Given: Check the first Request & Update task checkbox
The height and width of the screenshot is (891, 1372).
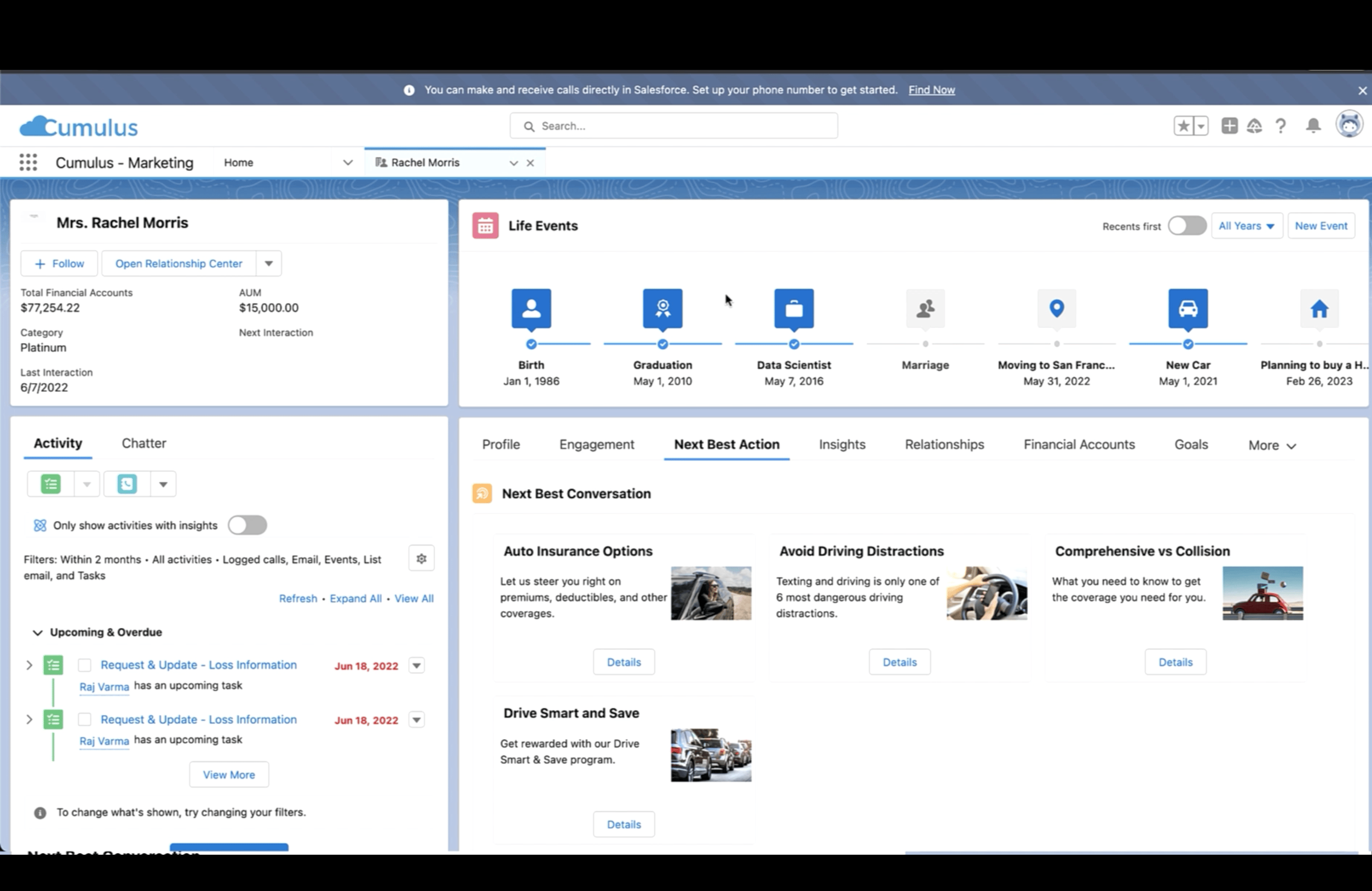Looking at the screenshot, I should coord(85,665).
